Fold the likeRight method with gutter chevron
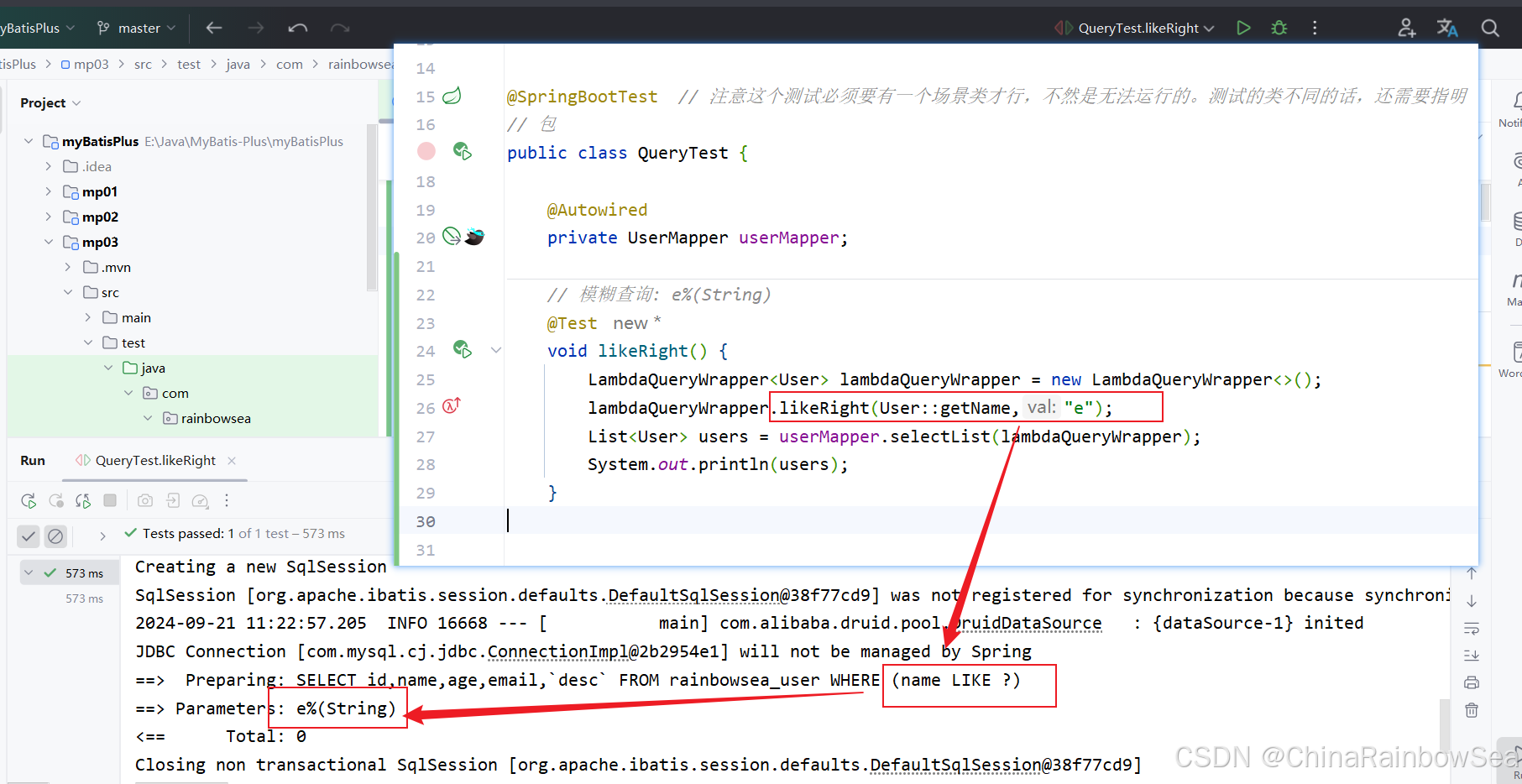Viewport: 1522px width, 784px height. [496, 350]
